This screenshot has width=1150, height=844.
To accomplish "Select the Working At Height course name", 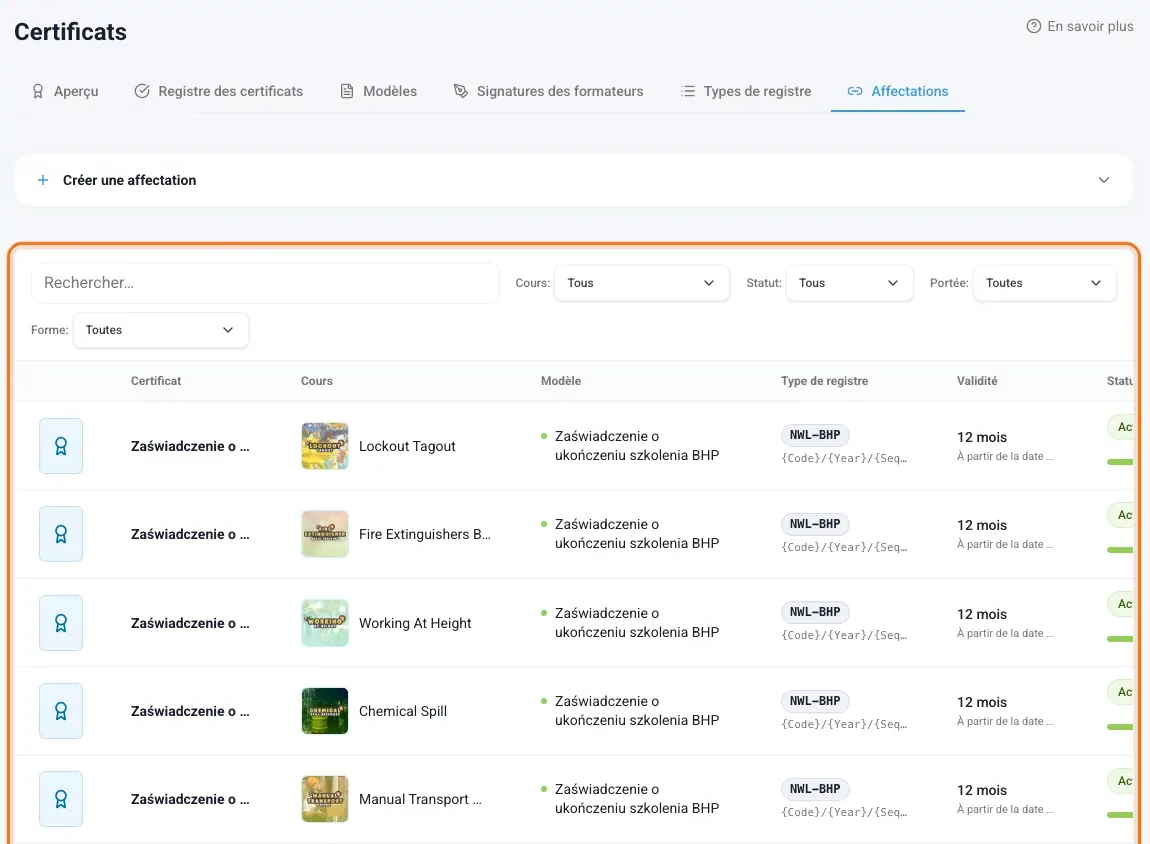I will [x=415, y=623].
